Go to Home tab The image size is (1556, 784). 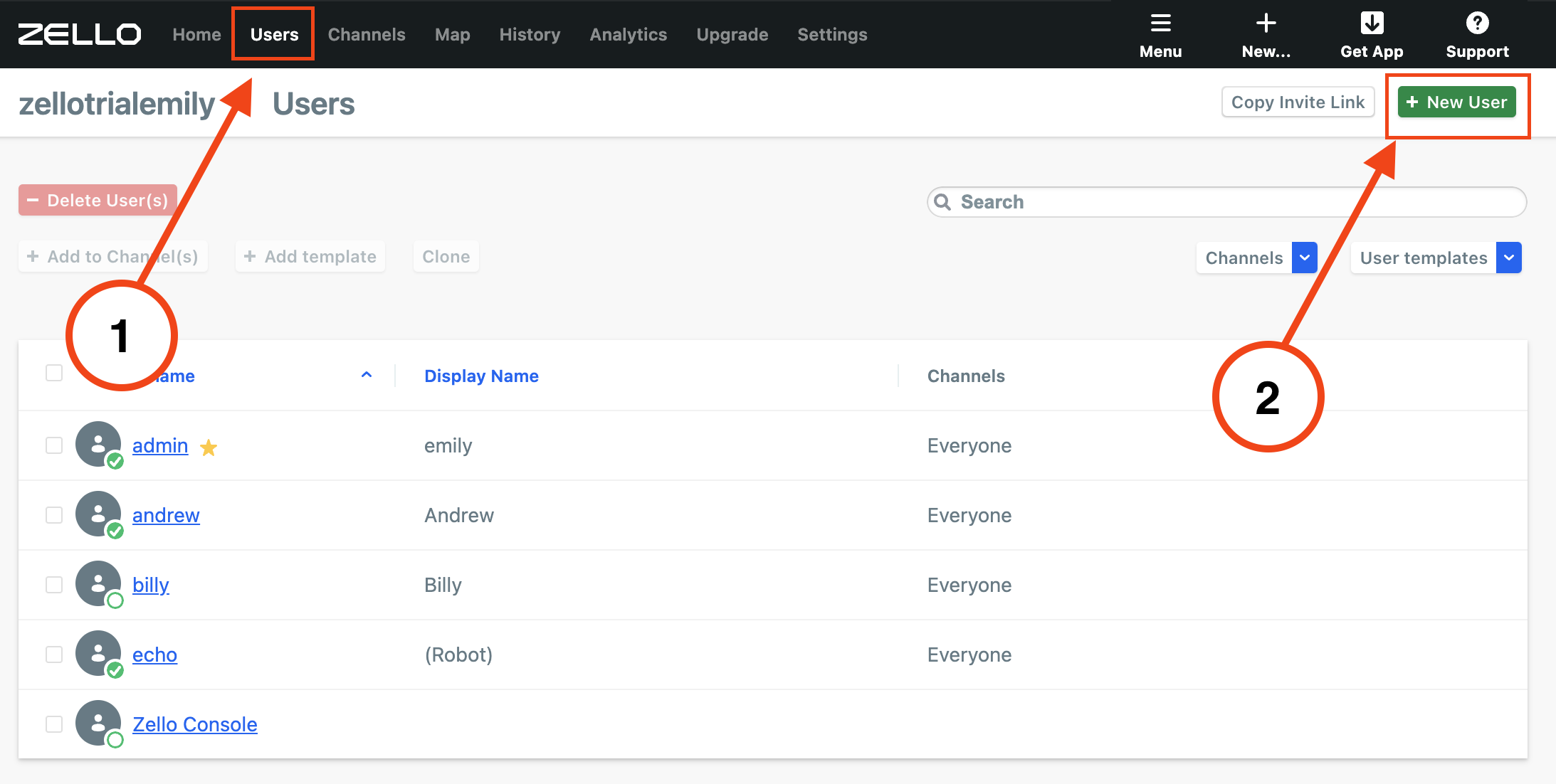(x=196, y=35)
